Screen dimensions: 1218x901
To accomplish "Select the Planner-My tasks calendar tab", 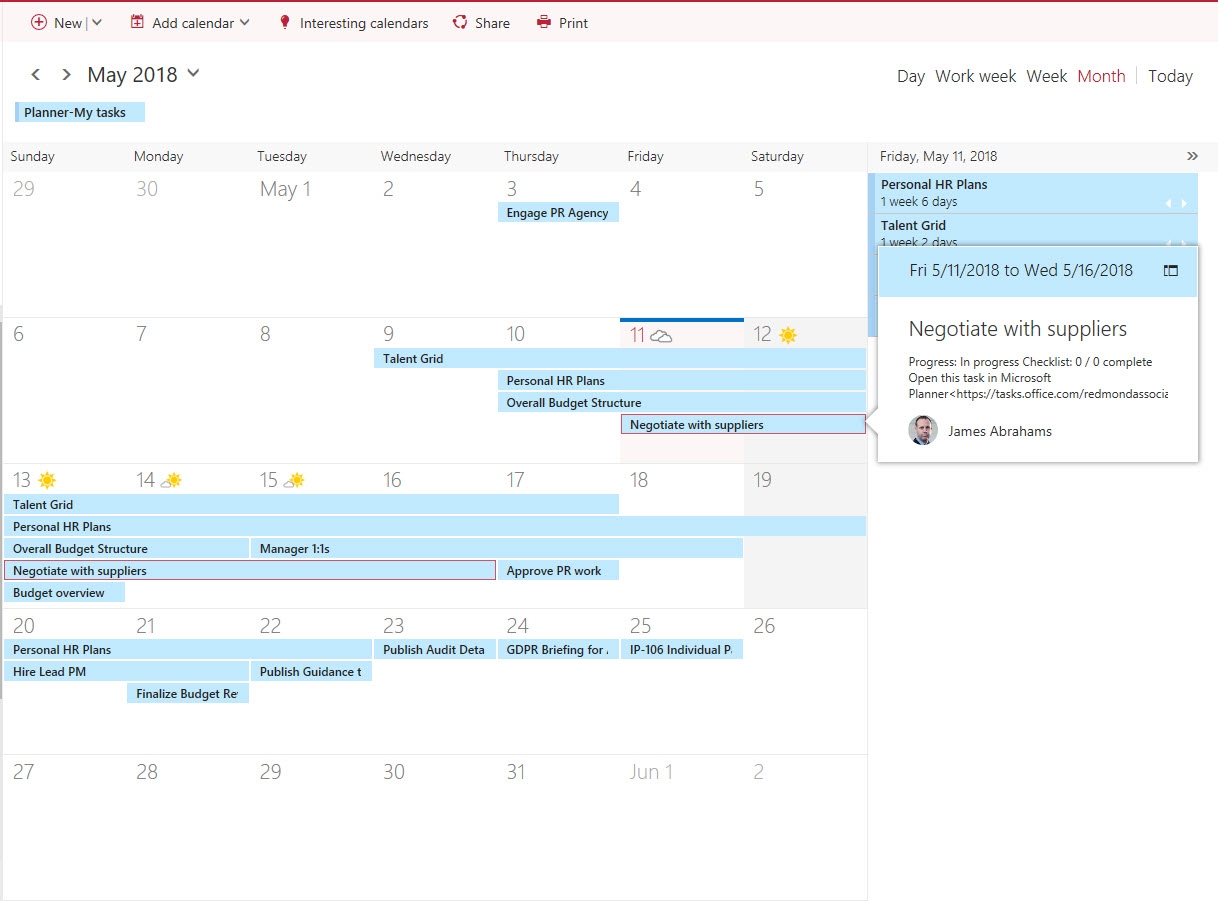I will pyautogui.click(x=80, y=112).
